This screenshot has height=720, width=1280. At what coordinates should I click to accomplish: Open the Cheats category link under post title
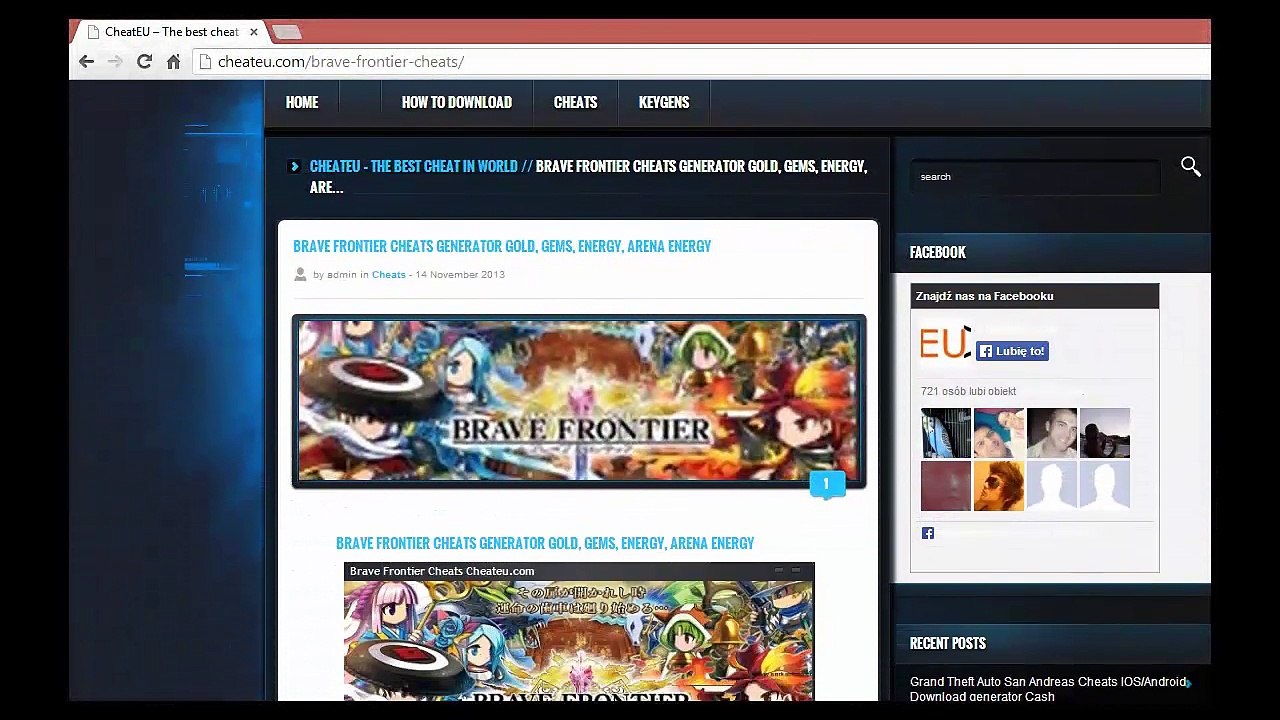pos(389,274)
